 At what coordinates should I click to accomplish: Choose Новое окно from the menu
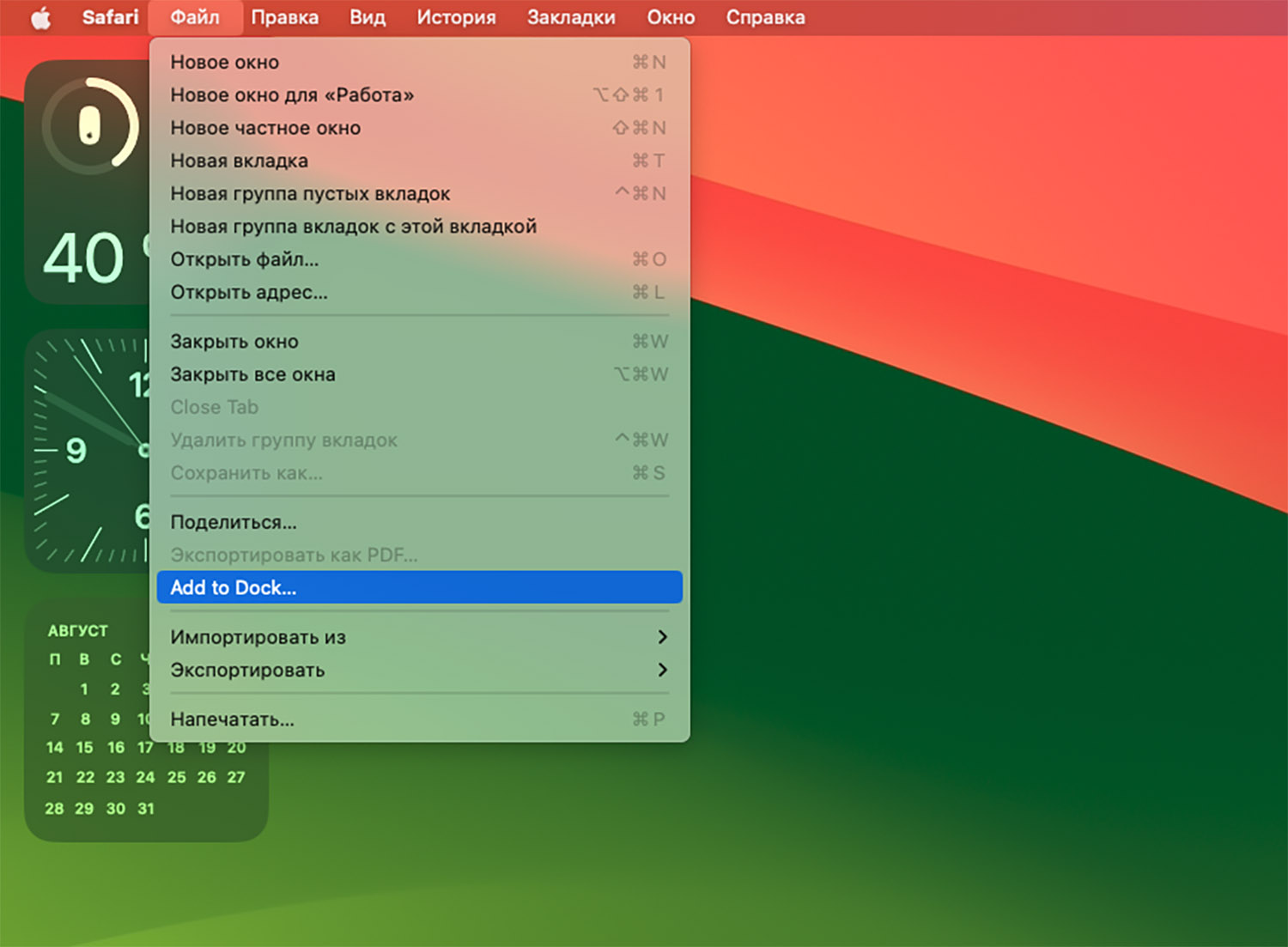pyautogui.click(x=225, y=62)
